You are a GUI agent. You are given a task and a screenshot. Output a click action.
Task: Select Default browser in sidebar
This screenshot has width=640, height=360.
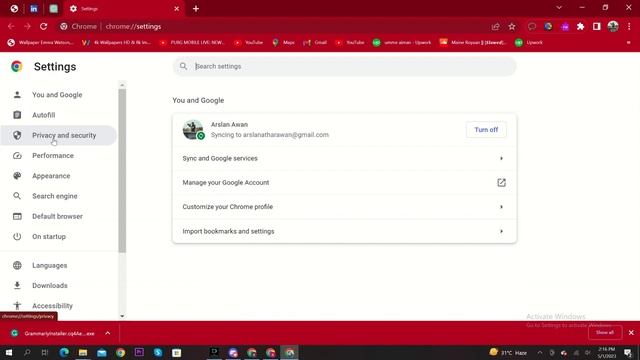click(x=57, y=216)
